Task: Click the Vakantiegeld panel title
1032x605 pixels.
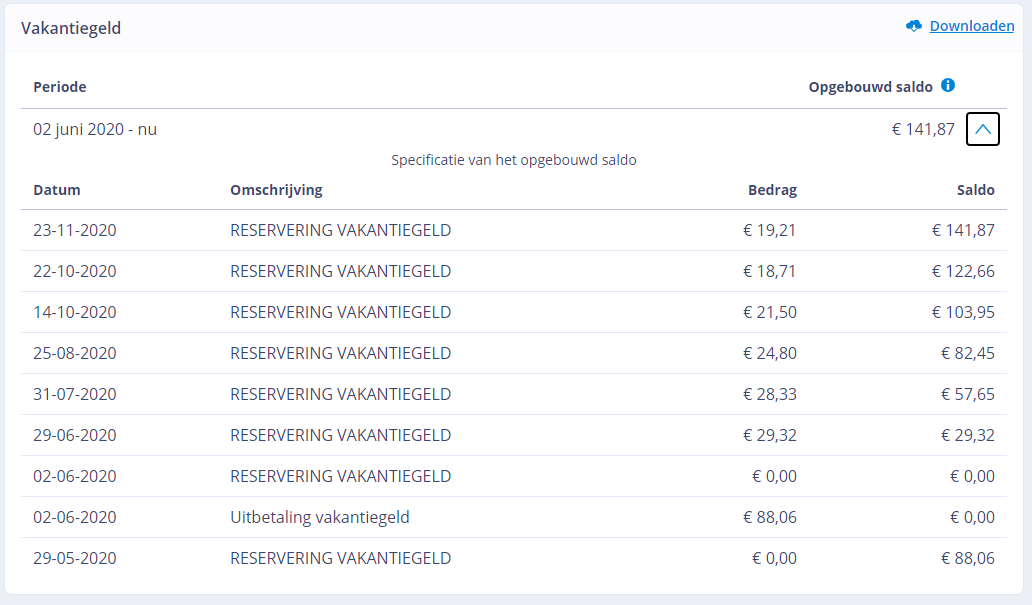Action: (x=71, y=28)
